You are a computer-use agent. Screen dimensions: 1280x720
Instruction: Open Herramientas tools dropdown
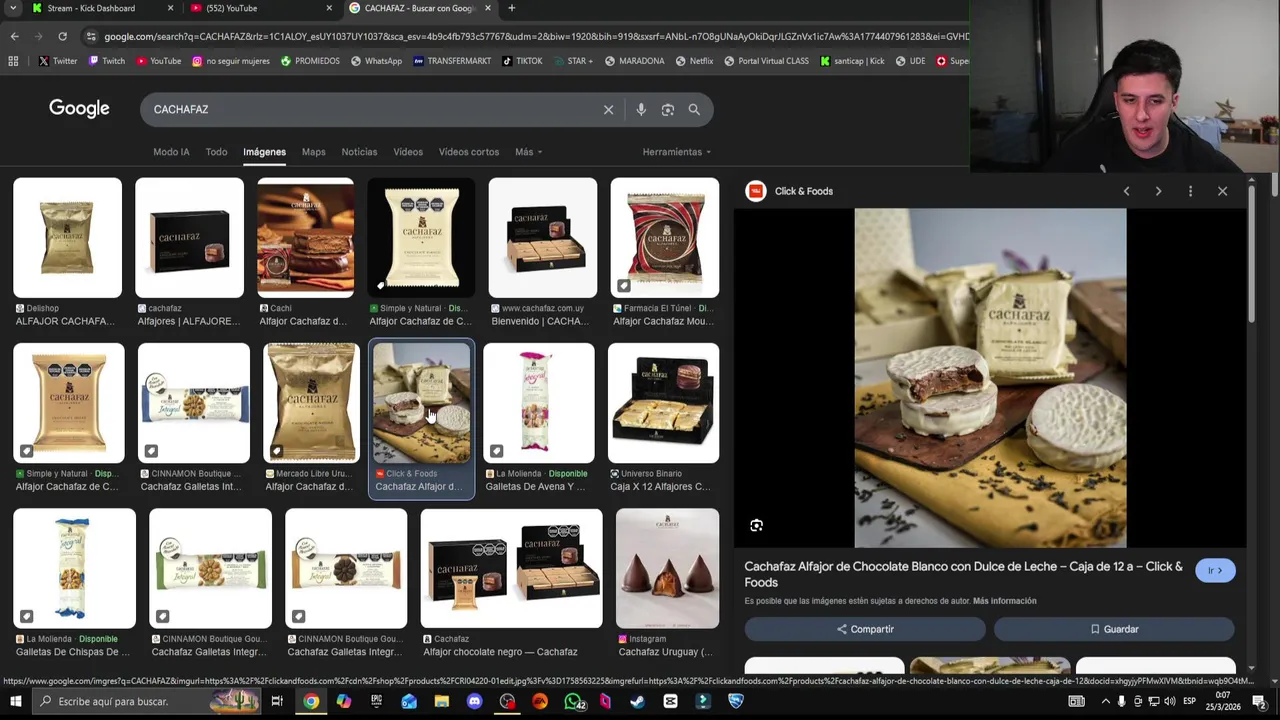(677, 152)
